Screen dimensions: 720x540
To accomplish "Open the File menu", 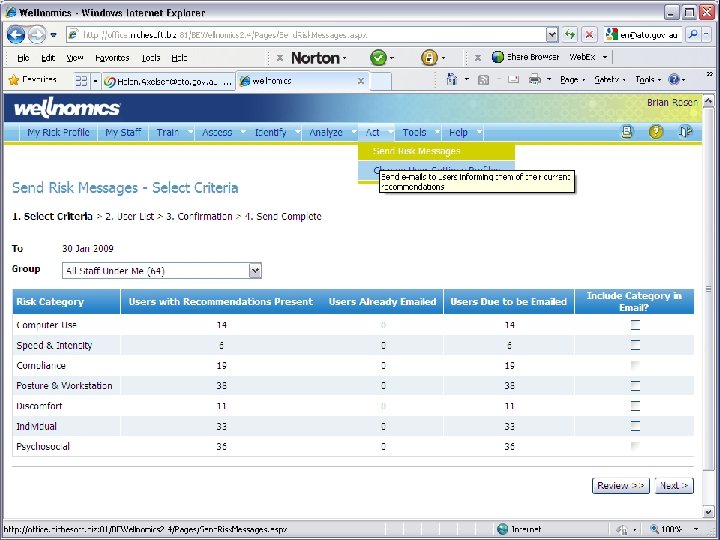I will click(23, 58).
